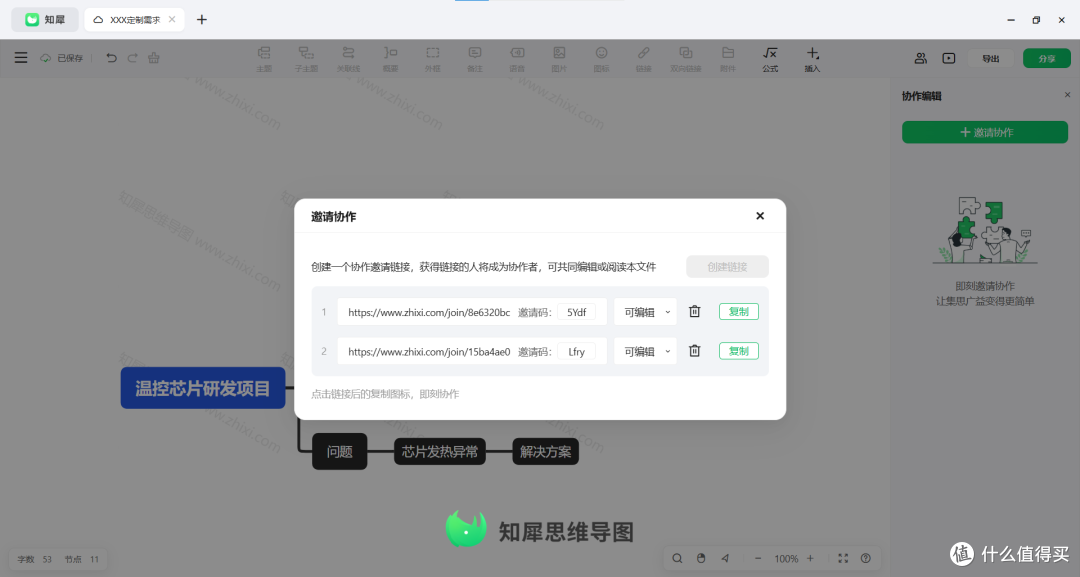Delete invite link 5Ydf row
Viewport: 1080px width, 577px height.
click(x=694, y=312)
